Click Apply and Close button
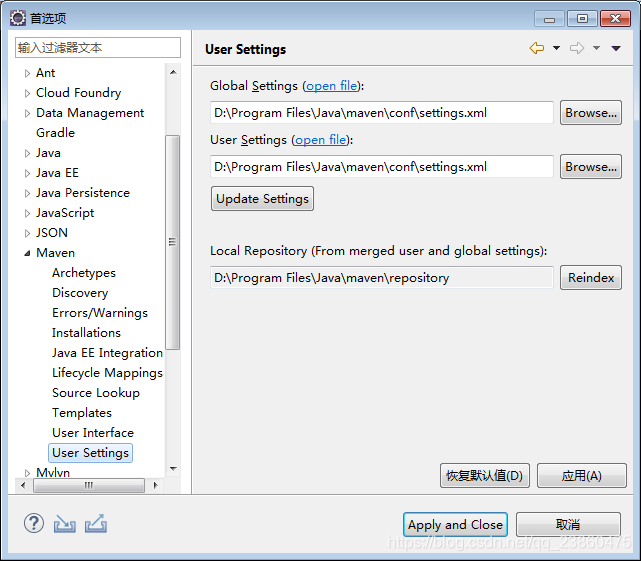This screenshot has width=641, height=561. (455, 525)
